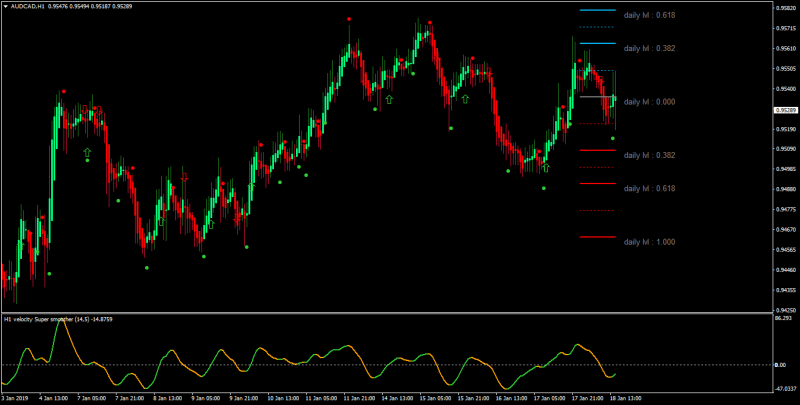The image size is (800, 405).
Task: Click the 86.293 value on the indicator scale
Action: click(x=782, y=318)
